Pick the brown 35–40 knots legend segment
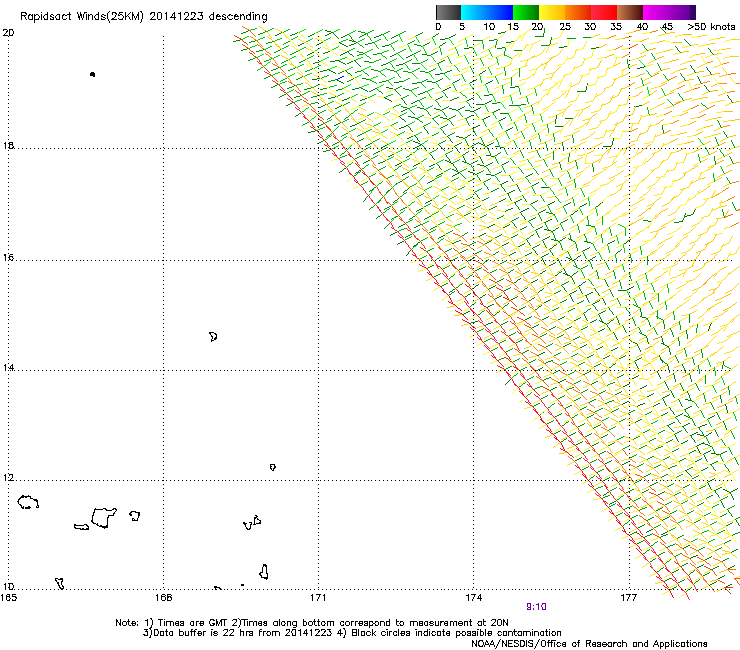Screen dimensions: 740x650 [x=630, y=12]
